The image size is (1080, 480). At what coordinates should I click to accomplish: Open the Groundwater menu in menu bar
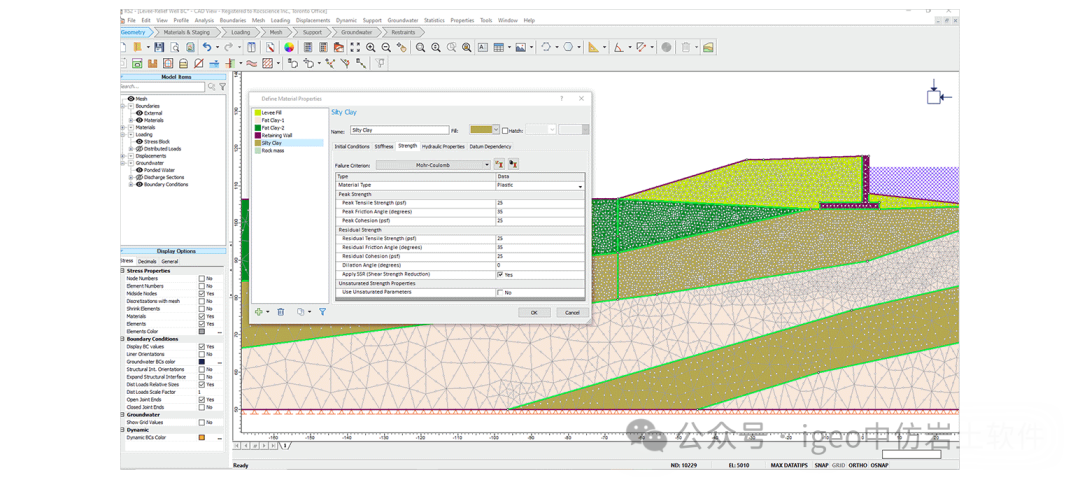tap(403, 20)
